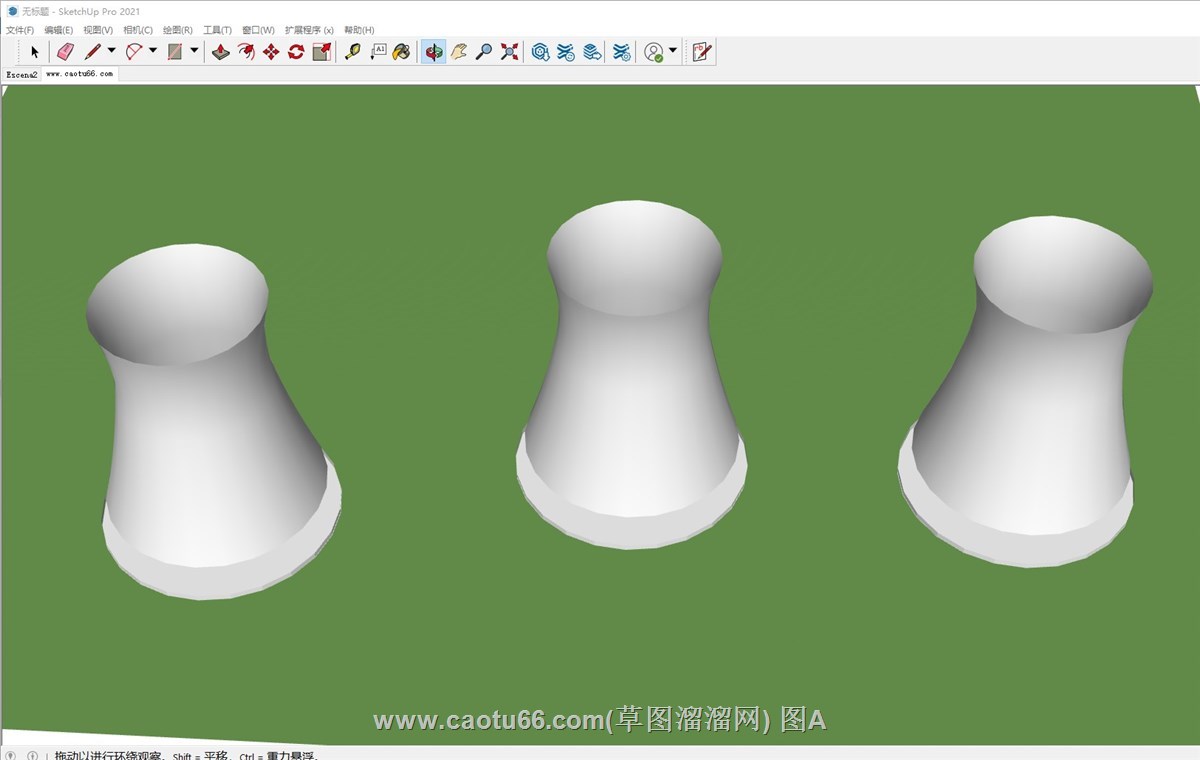The image size is (1200, 760).
Task: Choose the Rotate tool
Action: 296,52
